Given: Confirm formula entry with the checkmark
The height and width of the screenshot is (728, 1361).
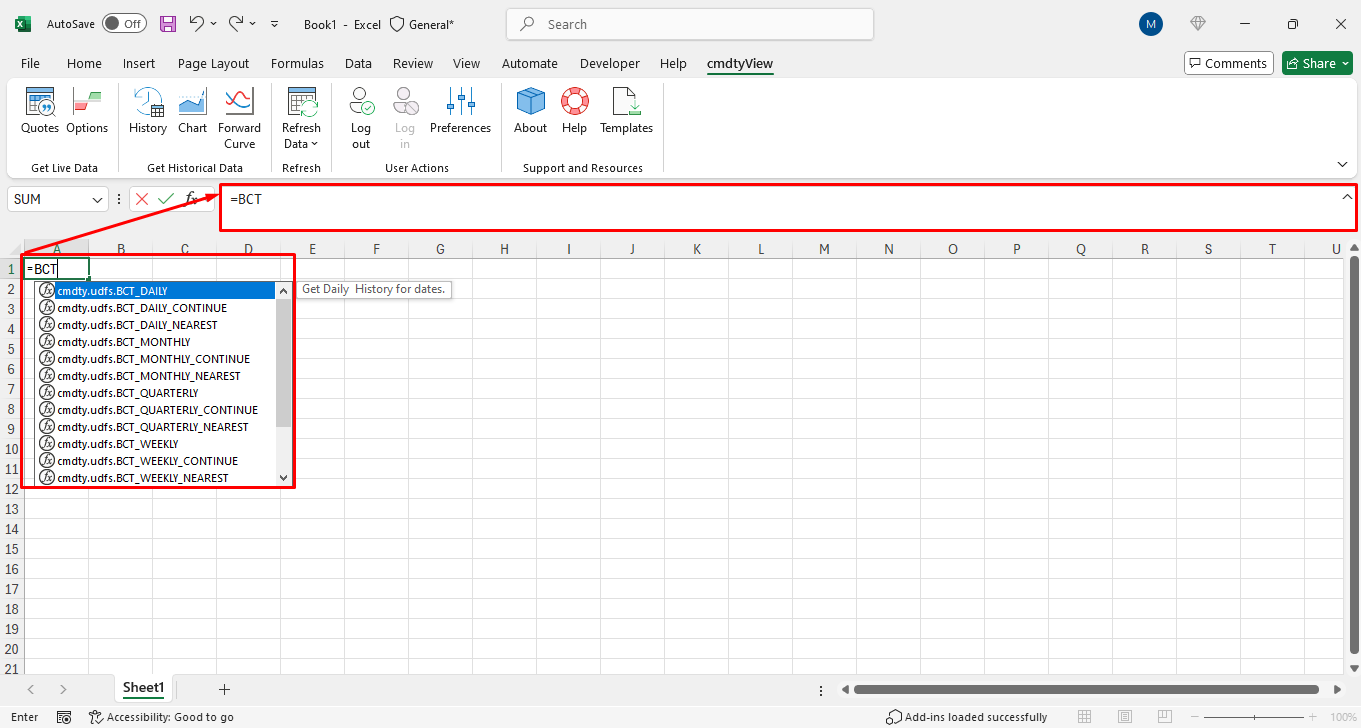Looking at the screenshot, I should coord(166,199).
